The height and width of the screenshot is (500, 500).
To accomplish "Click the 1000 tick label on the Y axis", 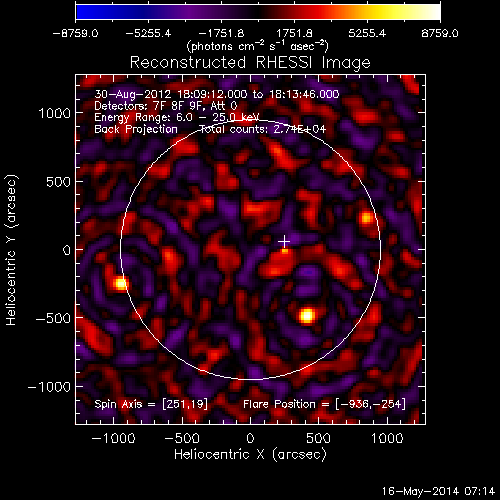I will [55, 114].
